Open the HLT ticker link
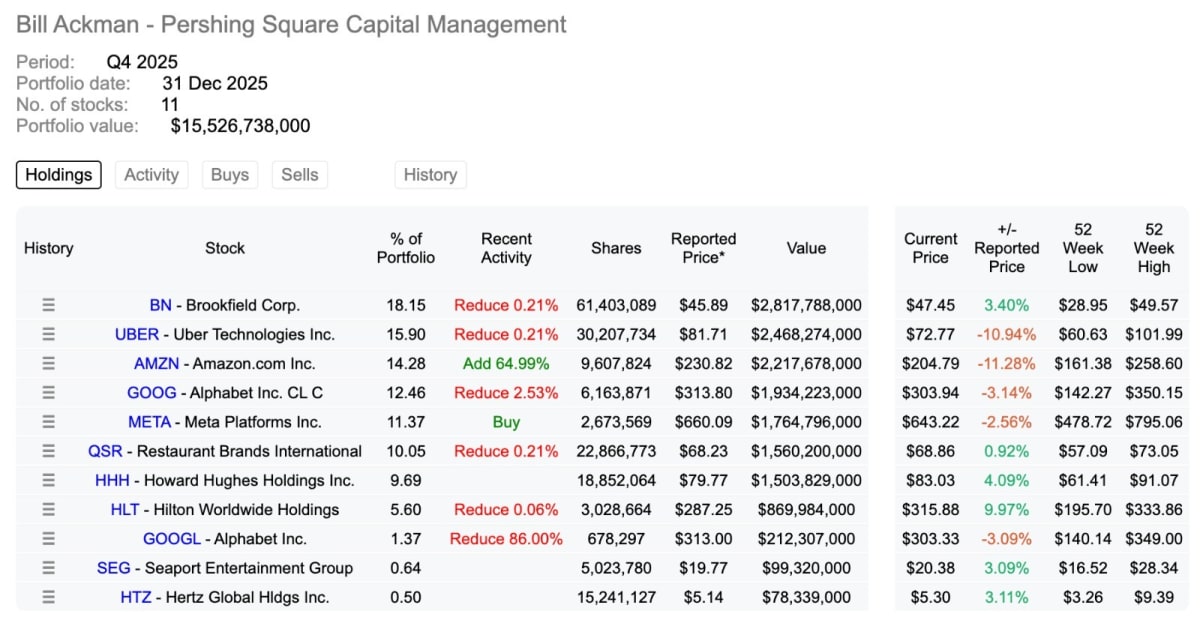Viewport: 1200px width, 620px height. 125,510
